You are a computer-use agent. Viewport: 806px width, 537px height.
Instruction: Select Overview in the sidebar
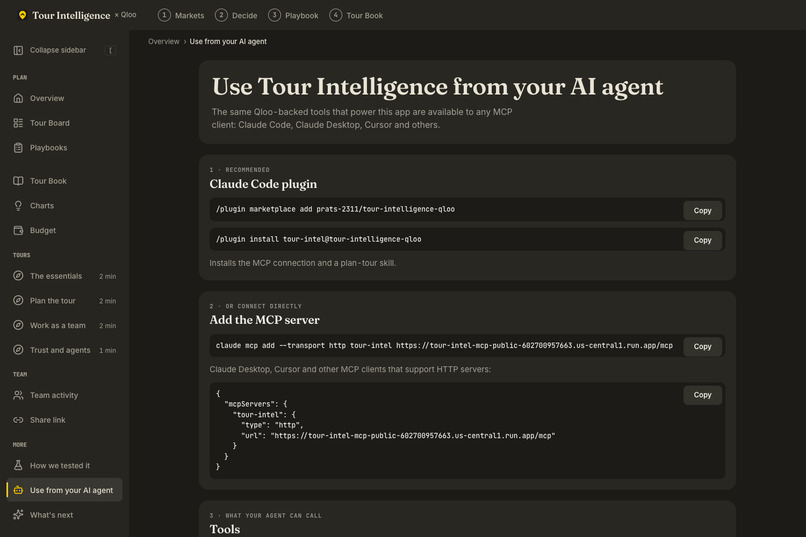[x=65, y=98]
